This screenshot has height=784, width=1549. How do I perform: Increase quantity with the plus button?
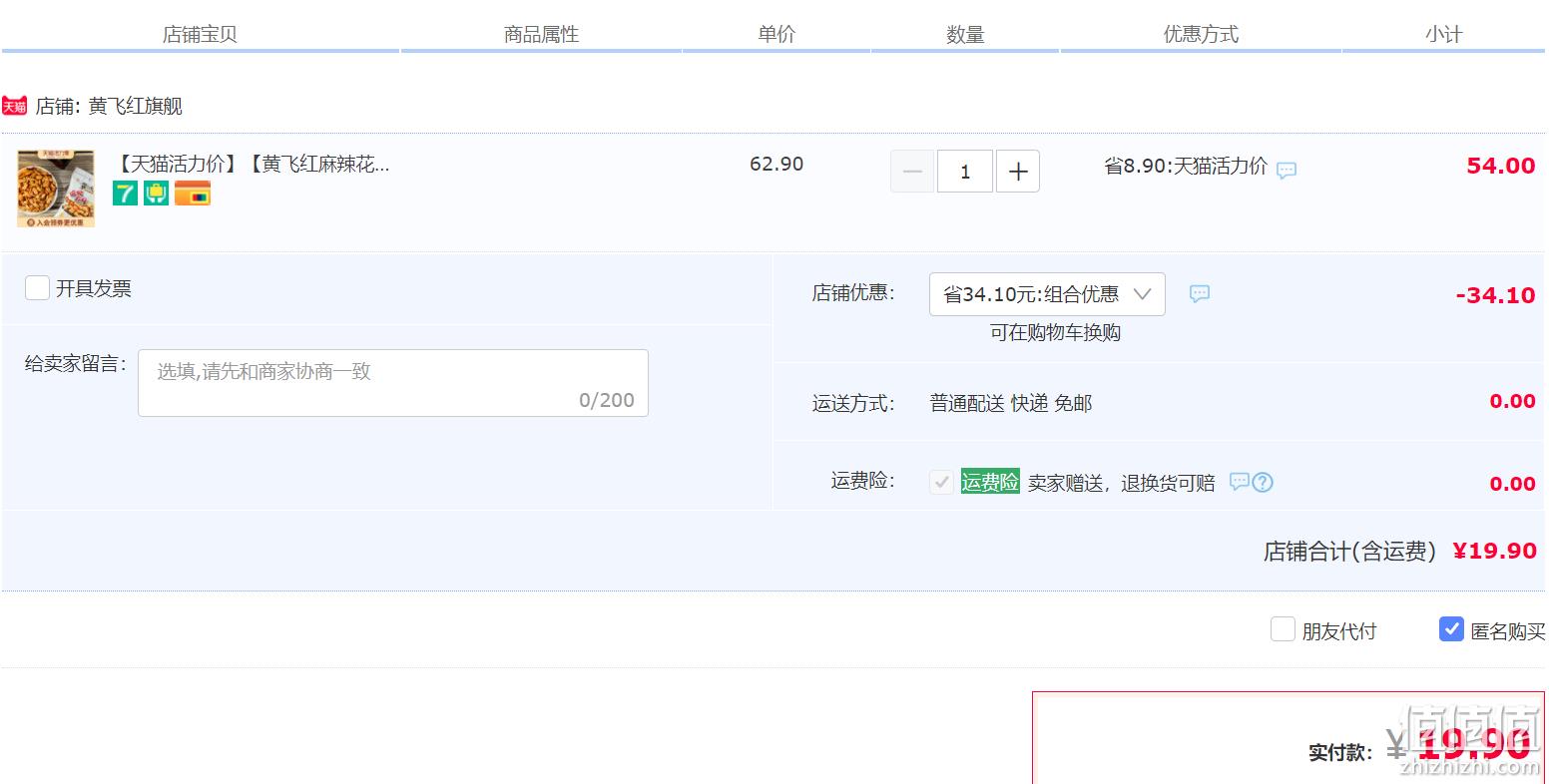[x=1018, y=172]
